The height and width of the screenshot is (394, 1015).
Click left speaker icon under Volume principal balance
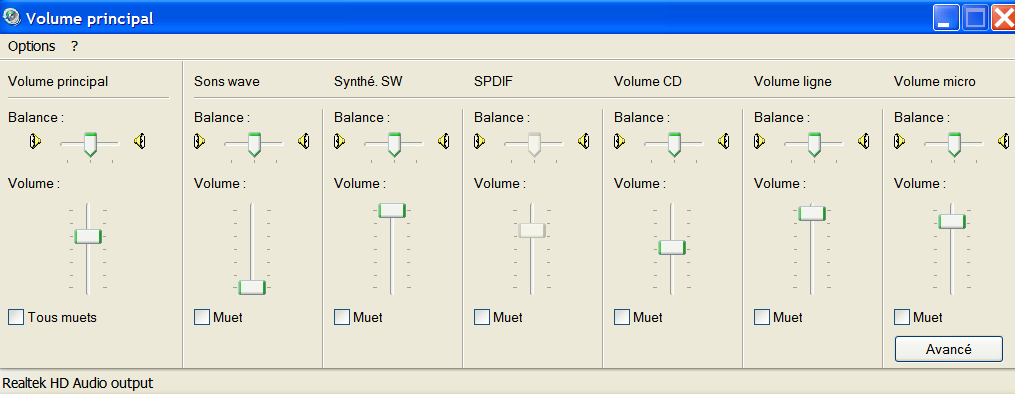click(x=36, y=140)
